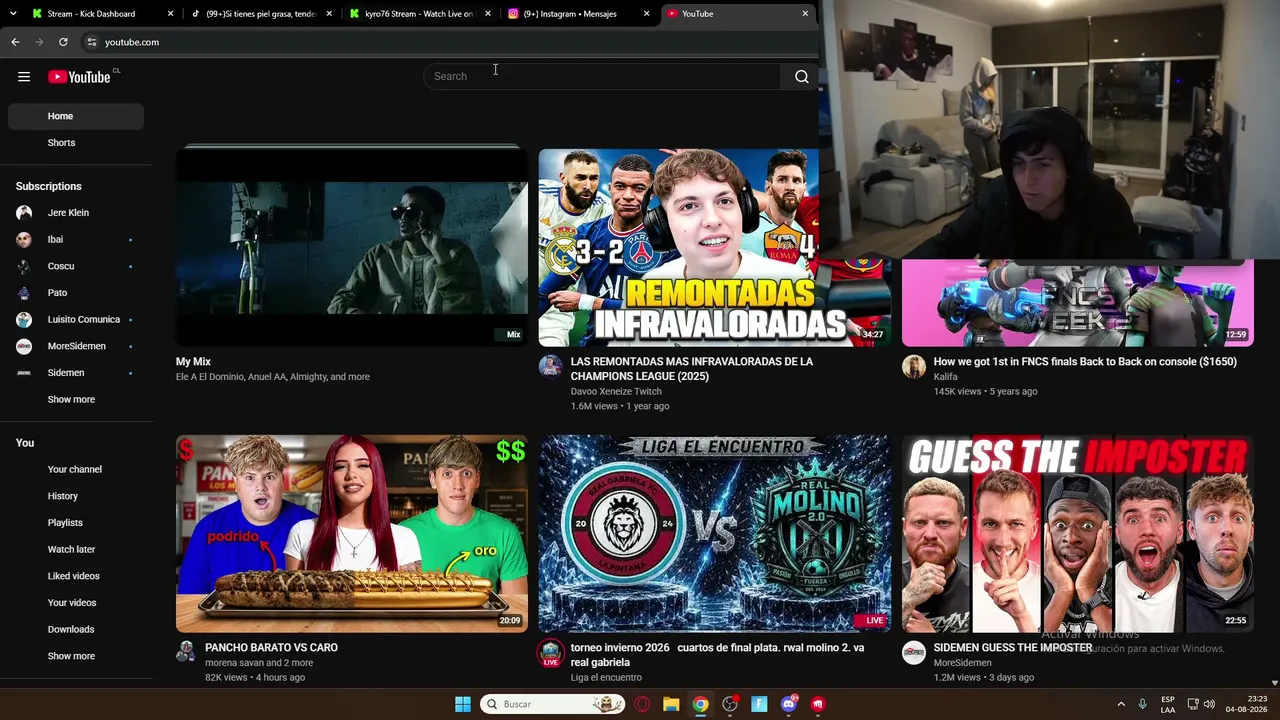The width and height of the screenshot is (1280, 720).
Task: Show hidden system tray icons
Action: pos(1121,704)
